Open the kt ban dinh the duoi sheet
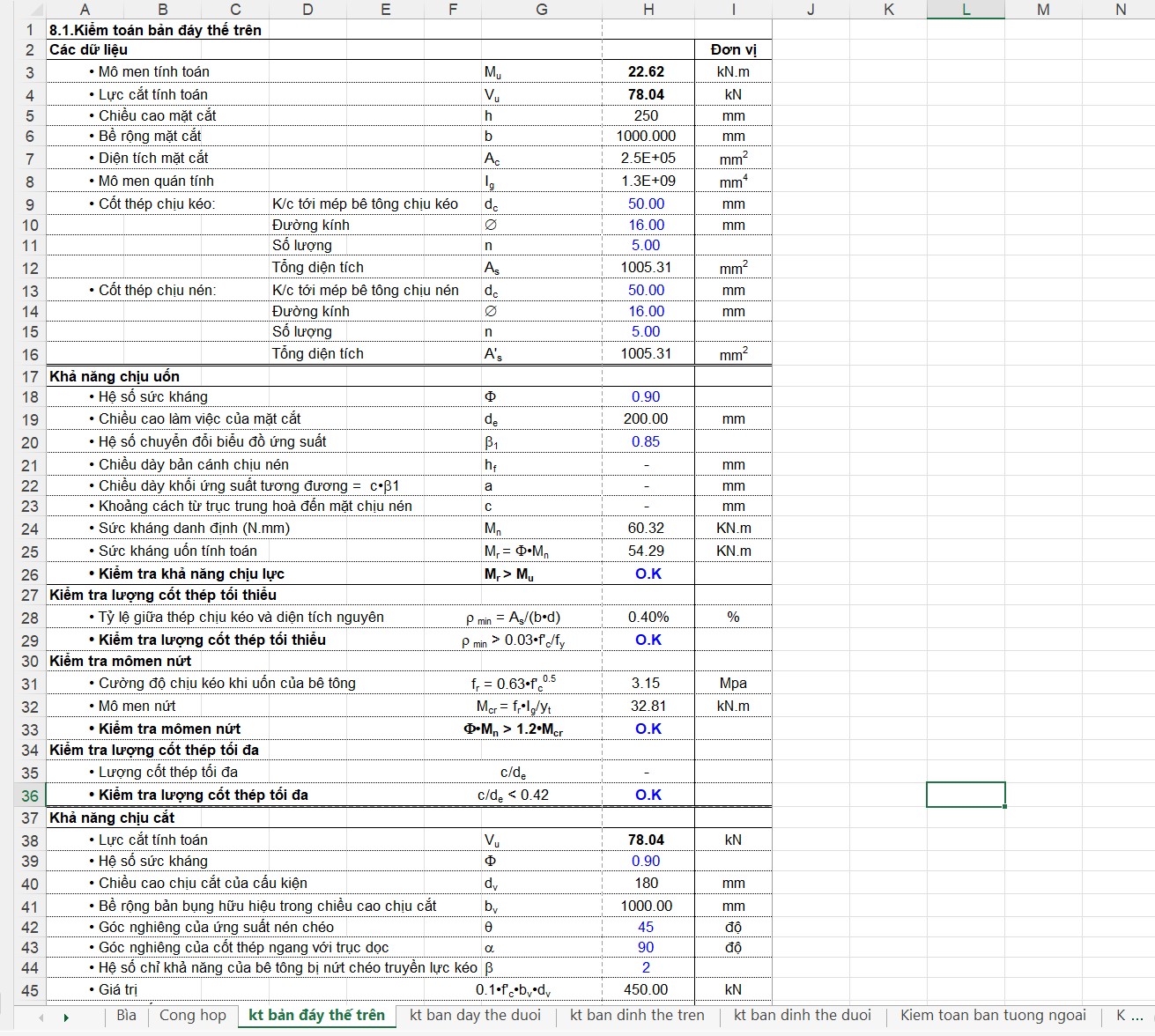1155x1036 pixels. [802, 1015]
